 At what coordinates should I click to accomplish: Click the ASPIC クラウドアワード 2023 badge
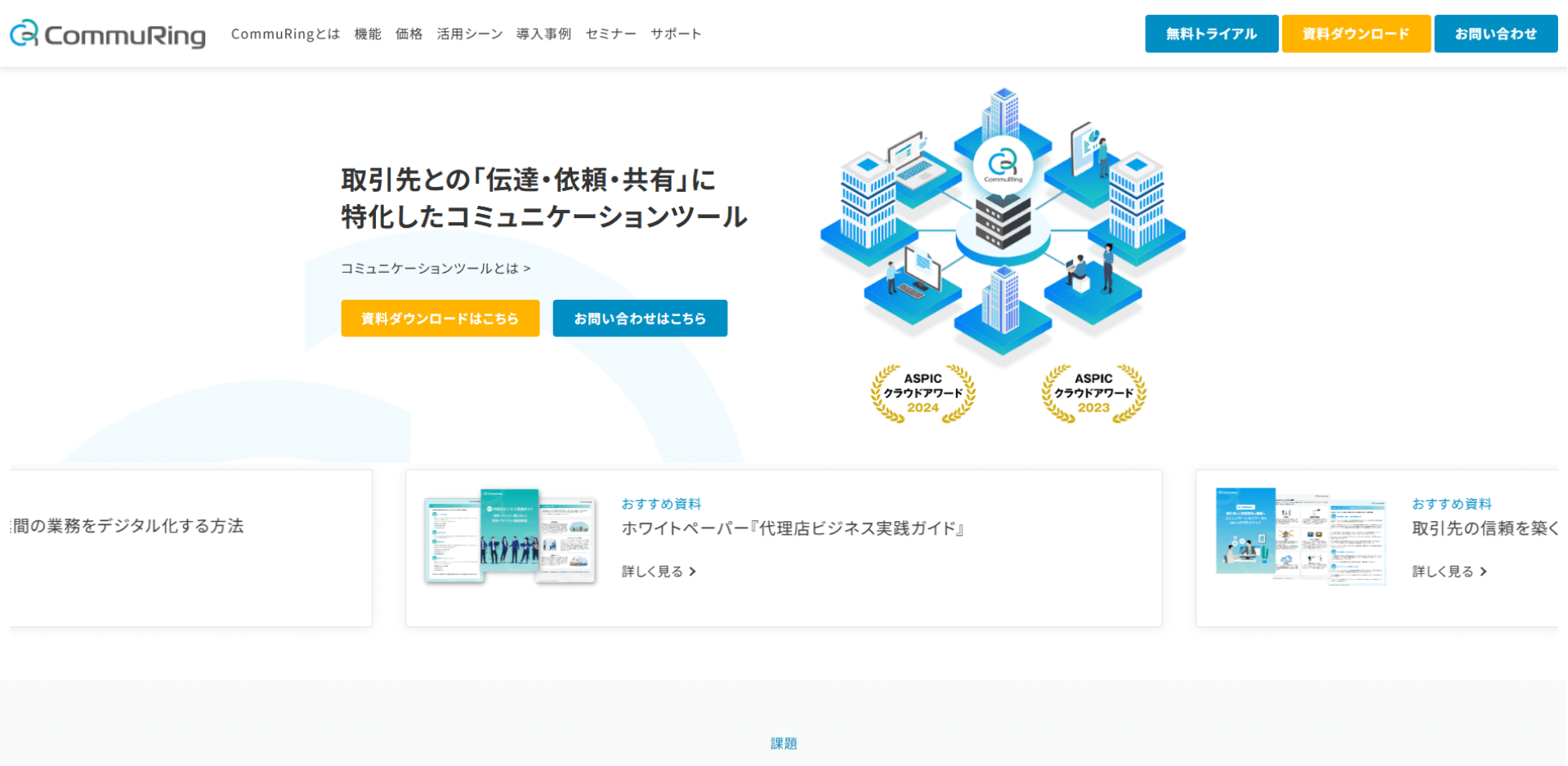(x=1093, y=394)
